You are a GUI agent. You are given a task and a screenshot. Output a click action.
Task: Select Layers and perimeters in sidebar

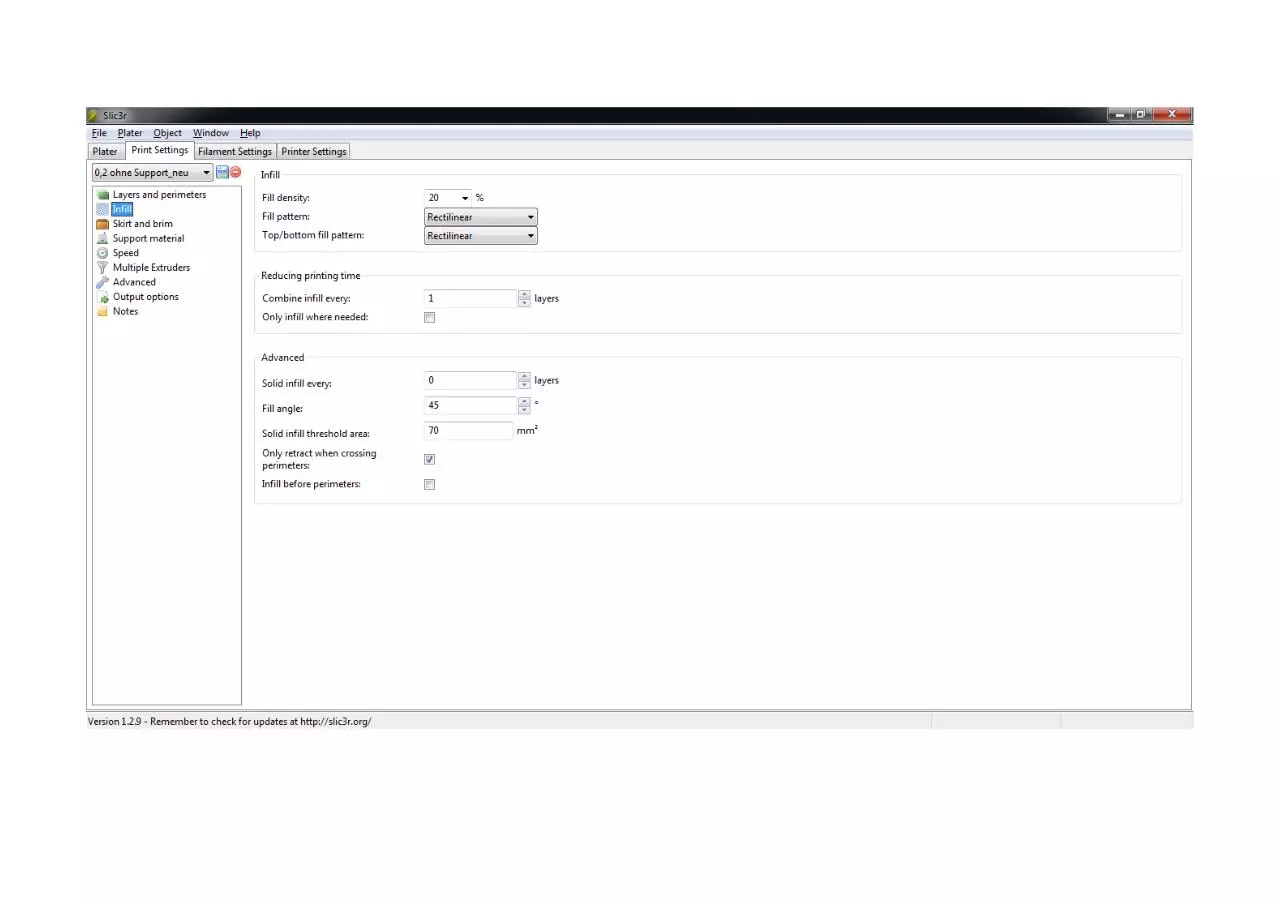pyautogui.click(x=159, y=195)
